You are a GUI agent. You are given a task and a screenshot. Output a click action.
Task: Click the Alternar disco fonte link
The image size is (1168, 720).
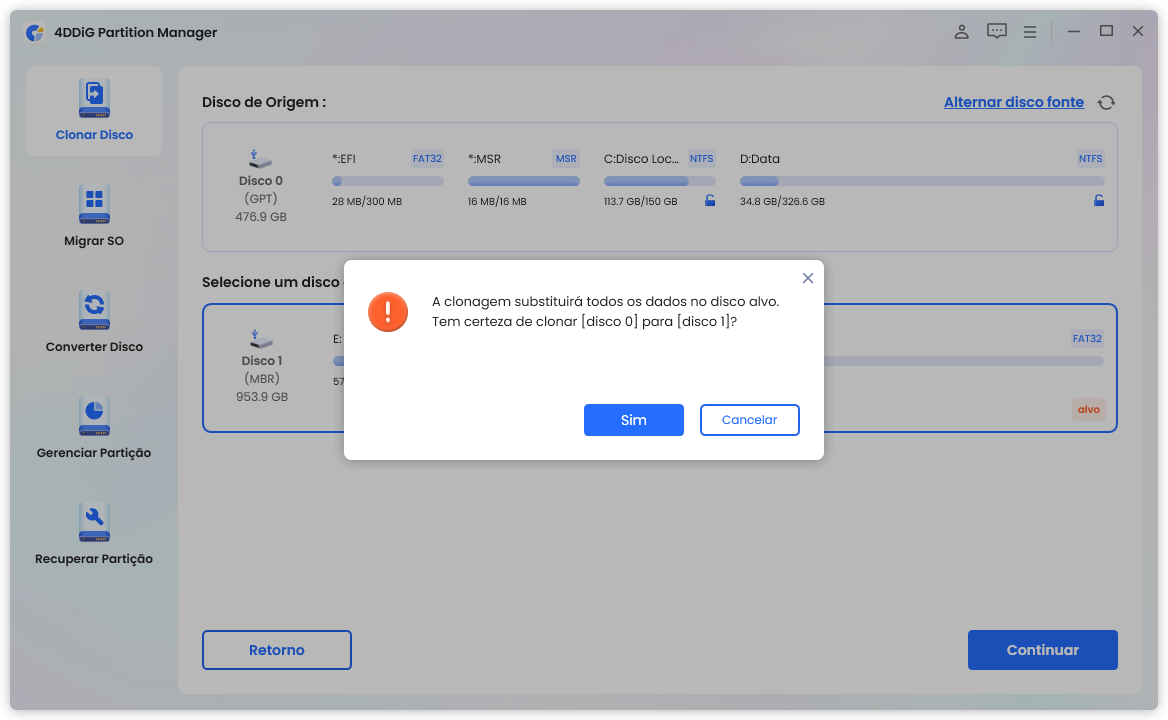(x=1013, y=102)
